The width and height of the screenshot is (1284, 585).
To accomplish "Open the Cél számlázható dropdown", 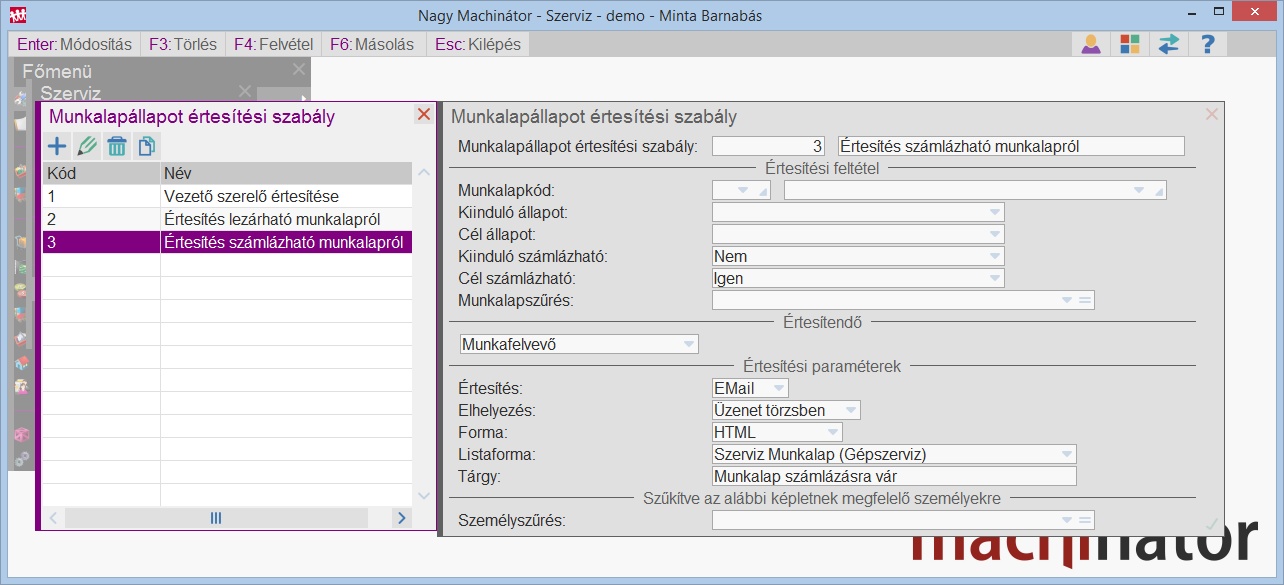I will pyautogui.click(x=993, y=279).
